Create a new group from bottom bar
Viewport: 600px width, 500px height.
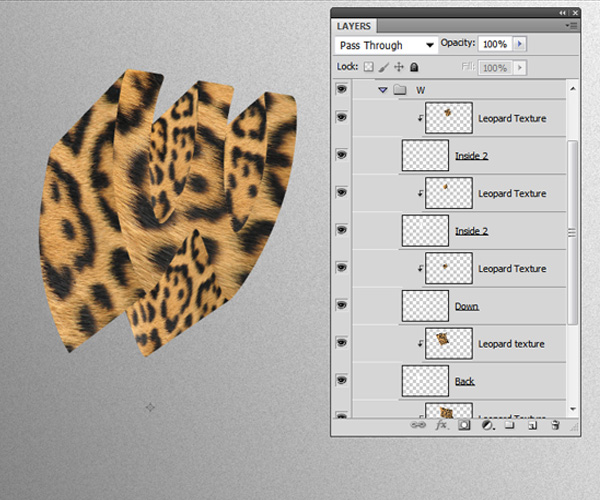[509, 425]
